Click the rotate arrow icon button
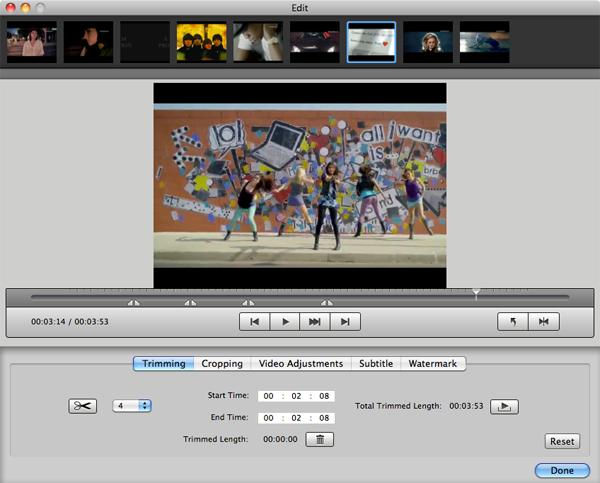The width and height of the screenshot is (600, 483). (x=513, y=321)
